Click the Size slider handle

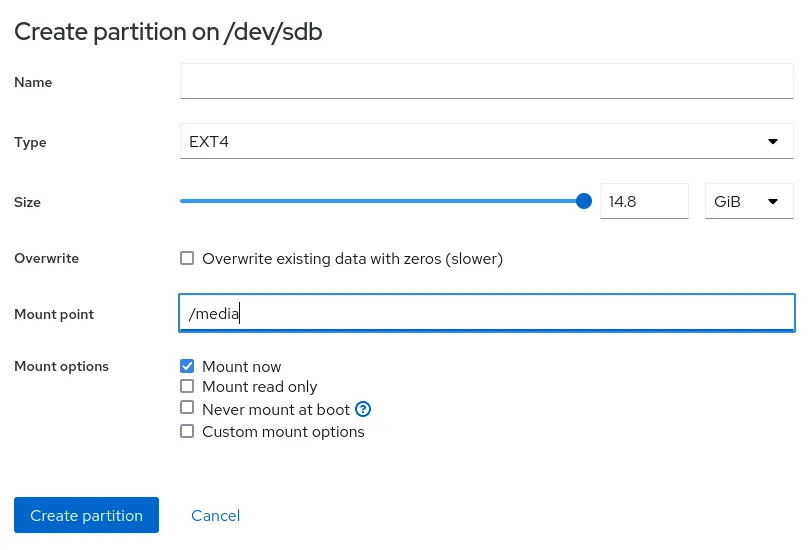point(584,201)
